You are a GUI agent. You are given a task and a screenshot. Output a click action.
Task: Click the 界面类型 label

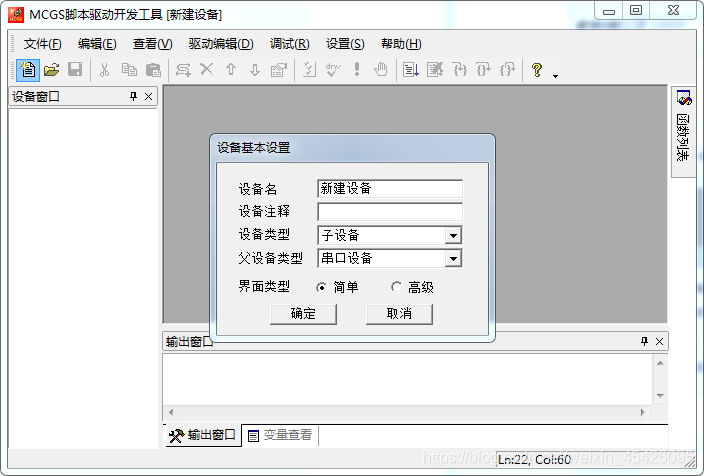(264, 286)
